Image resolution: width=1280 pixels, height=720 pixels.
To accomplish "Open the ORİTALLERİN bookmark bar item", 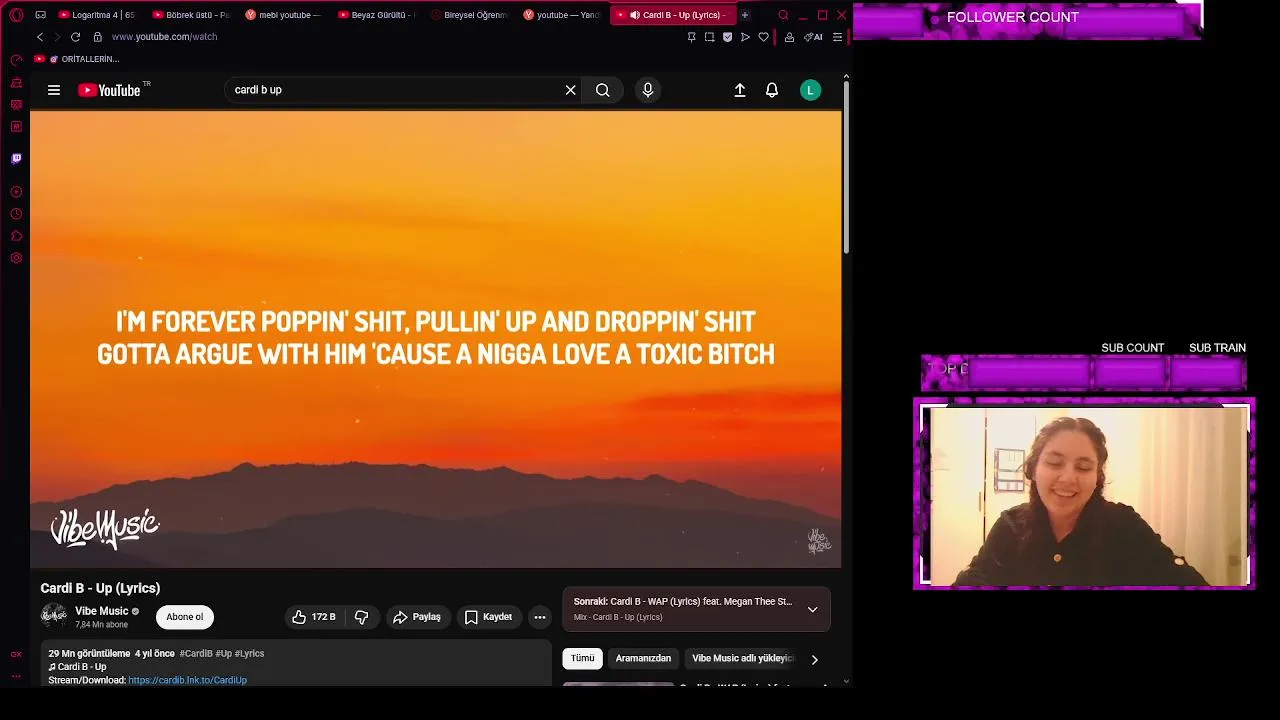I will point(77,59).
